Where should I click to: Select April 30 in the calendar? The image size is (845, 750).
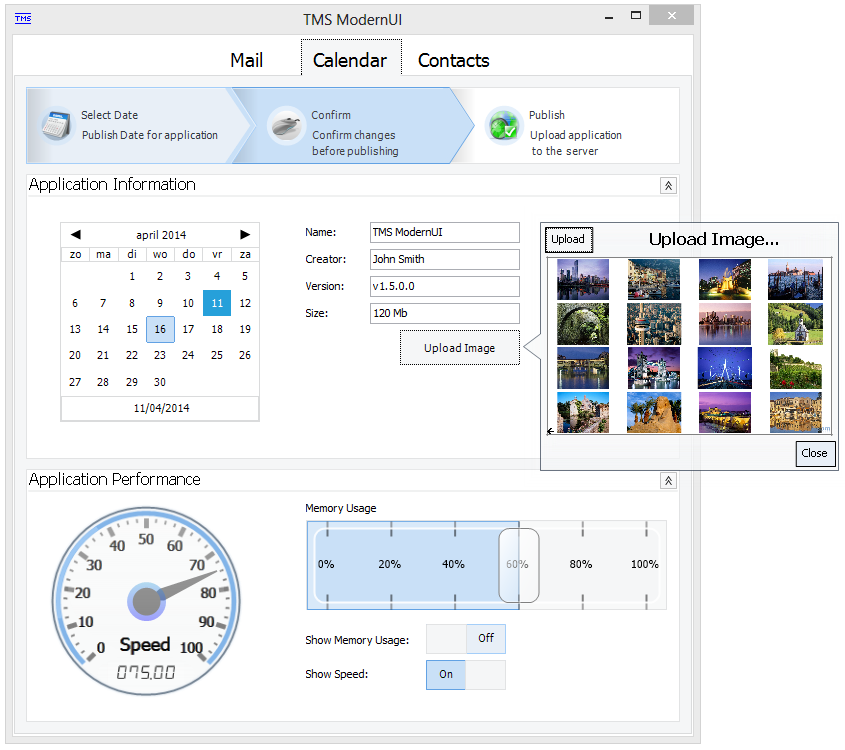pos(160,382)
